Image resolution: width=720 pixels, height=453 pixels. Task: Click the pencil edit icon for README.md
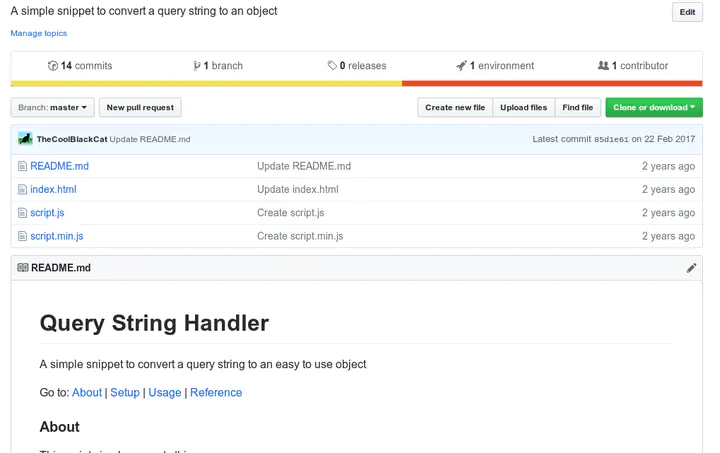point(691,268)
